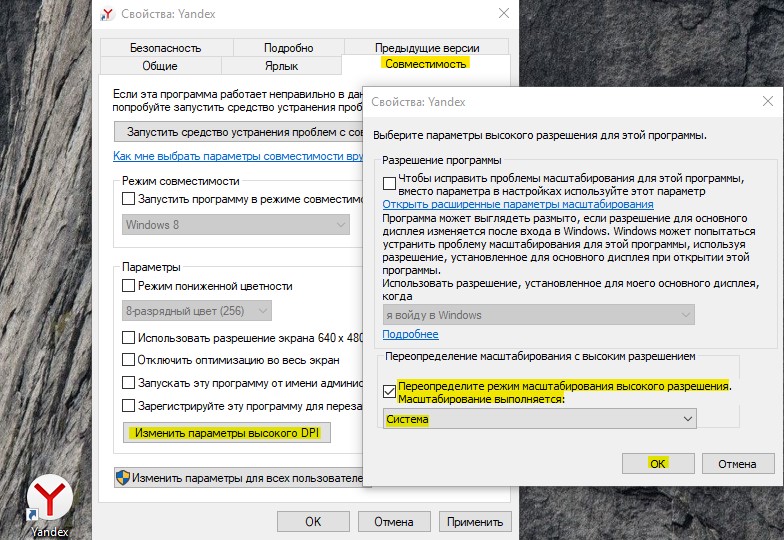Image resolution: width=784 pixels, height=540 pixels.
Task: Select the Предыдущие версии tab
Action: pyautogui.click(x=426, y=48)
